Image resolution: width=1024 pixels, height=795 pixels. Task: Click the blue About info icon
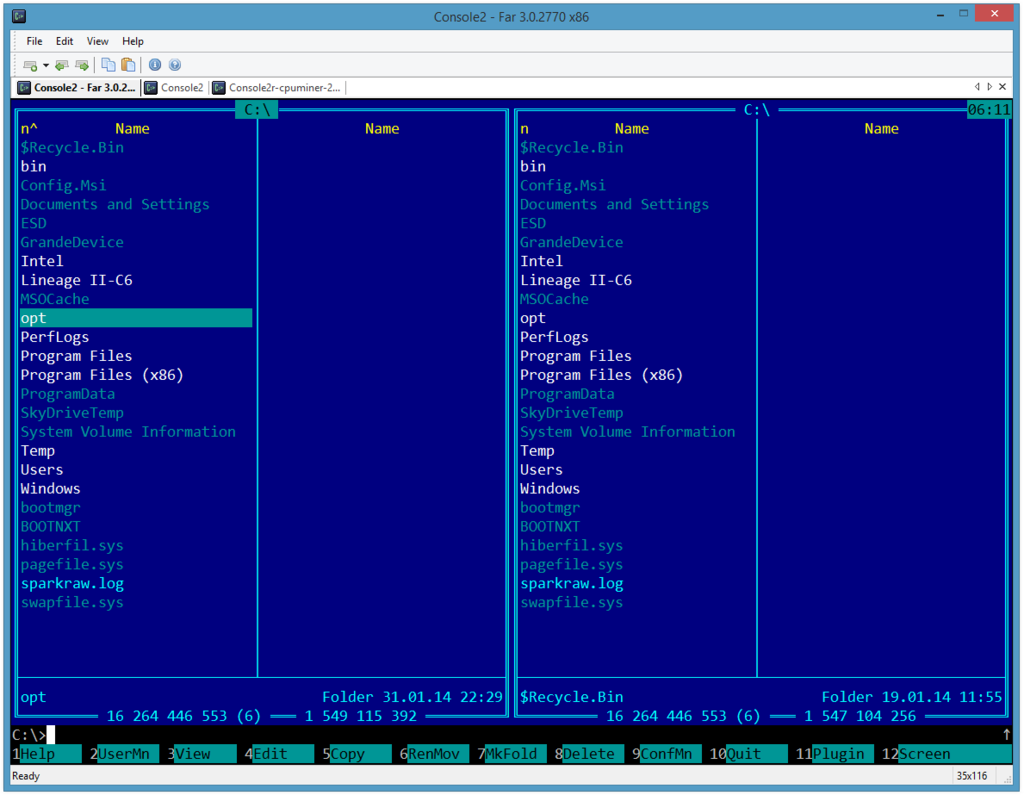coord(155,65)
